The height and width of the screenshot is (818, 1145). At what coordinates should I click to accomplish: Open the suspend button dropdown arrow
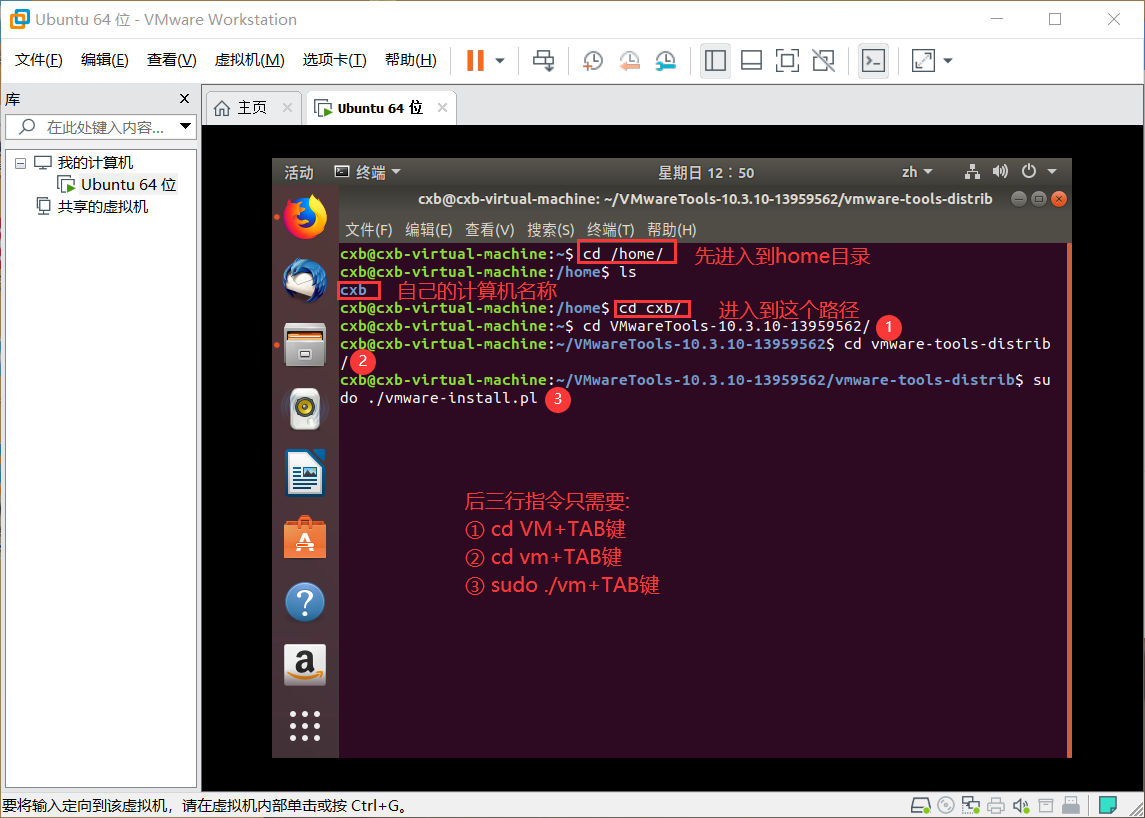tap(497, 61)
